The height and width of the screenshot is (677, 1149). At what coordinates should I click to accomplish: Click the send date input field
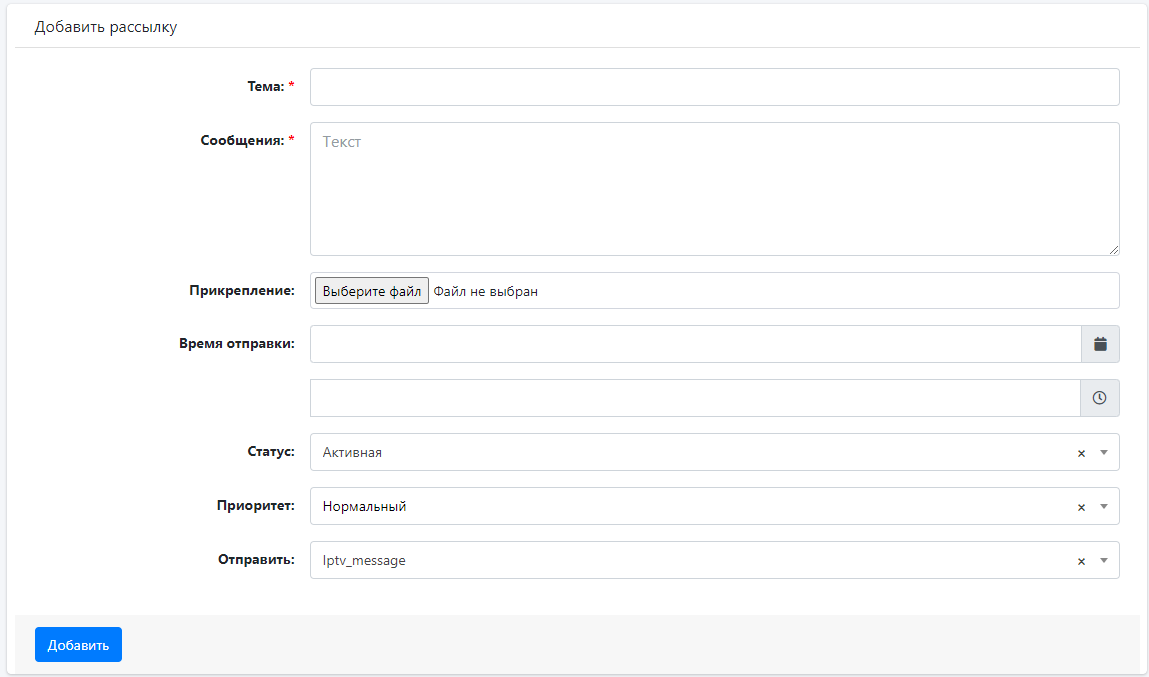695,344
